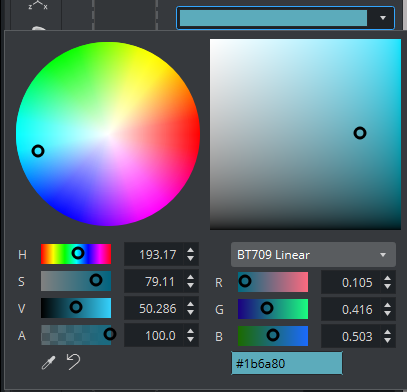Screen dimensions: 407x392
Task: Open the BT709 Linear color space dropdown
Action: (313, 255)
